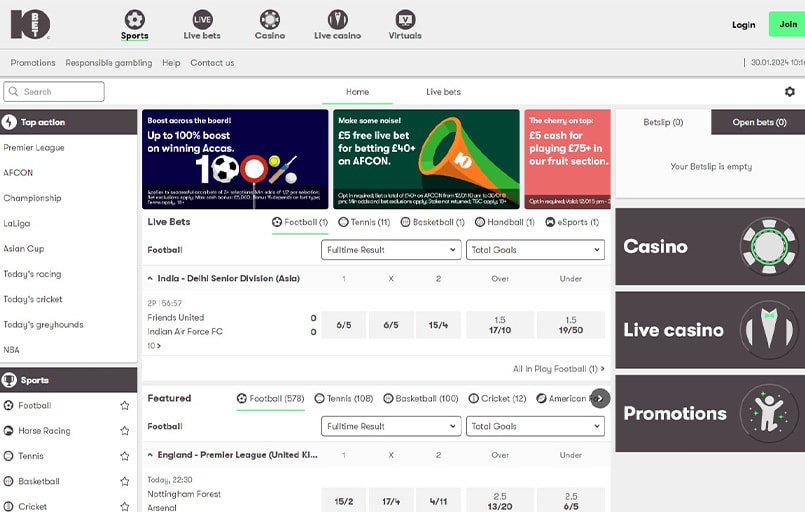Select Featured Tennis (108) tab
This screenshot has width=805, height=512.
(343, 399)
